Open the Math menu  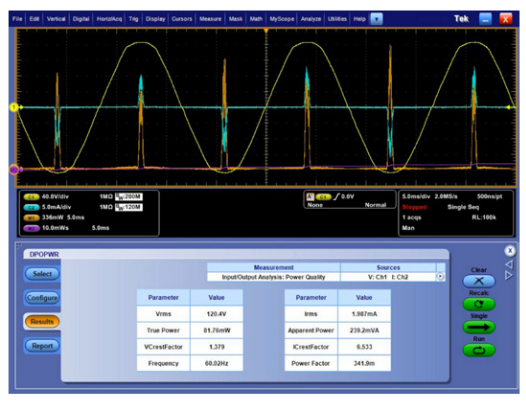[256, 19]
